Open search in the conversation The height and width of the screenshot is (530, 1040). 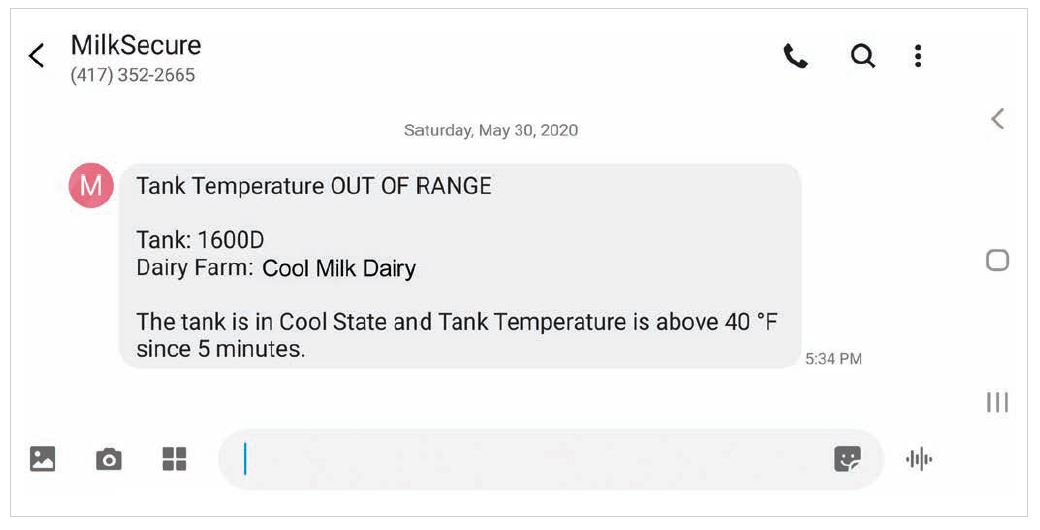click(862, 57)
